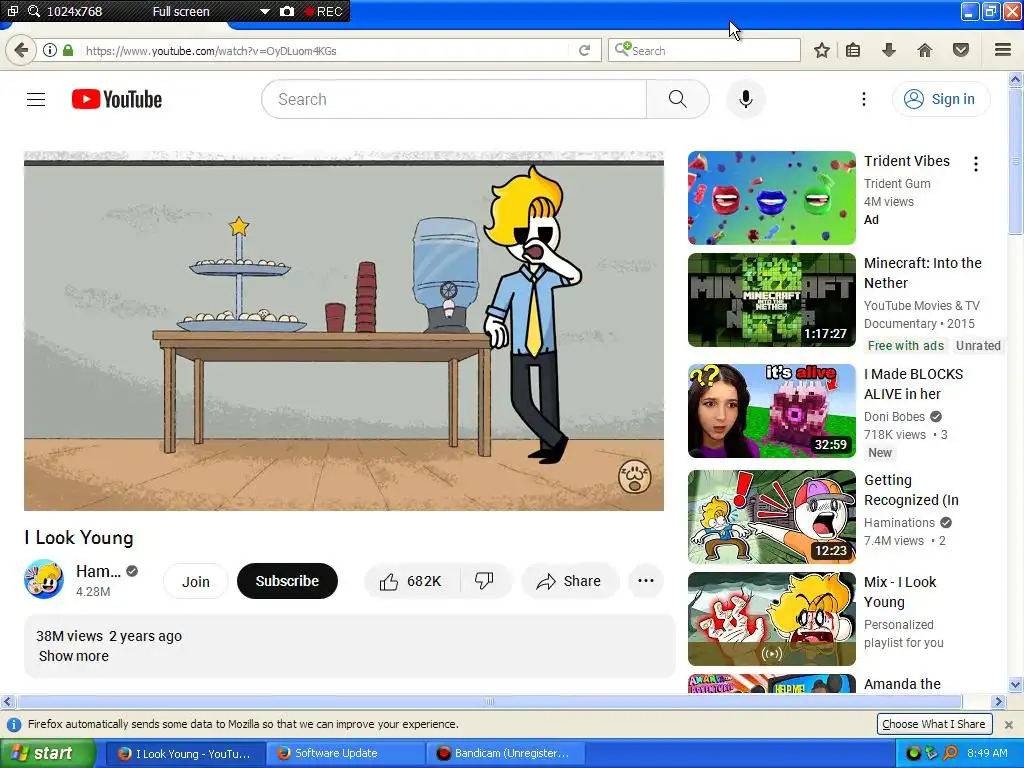The image size is (1024, 768).
Task: Click the Ham... channel name under video
Action: [x=98, y=571]
